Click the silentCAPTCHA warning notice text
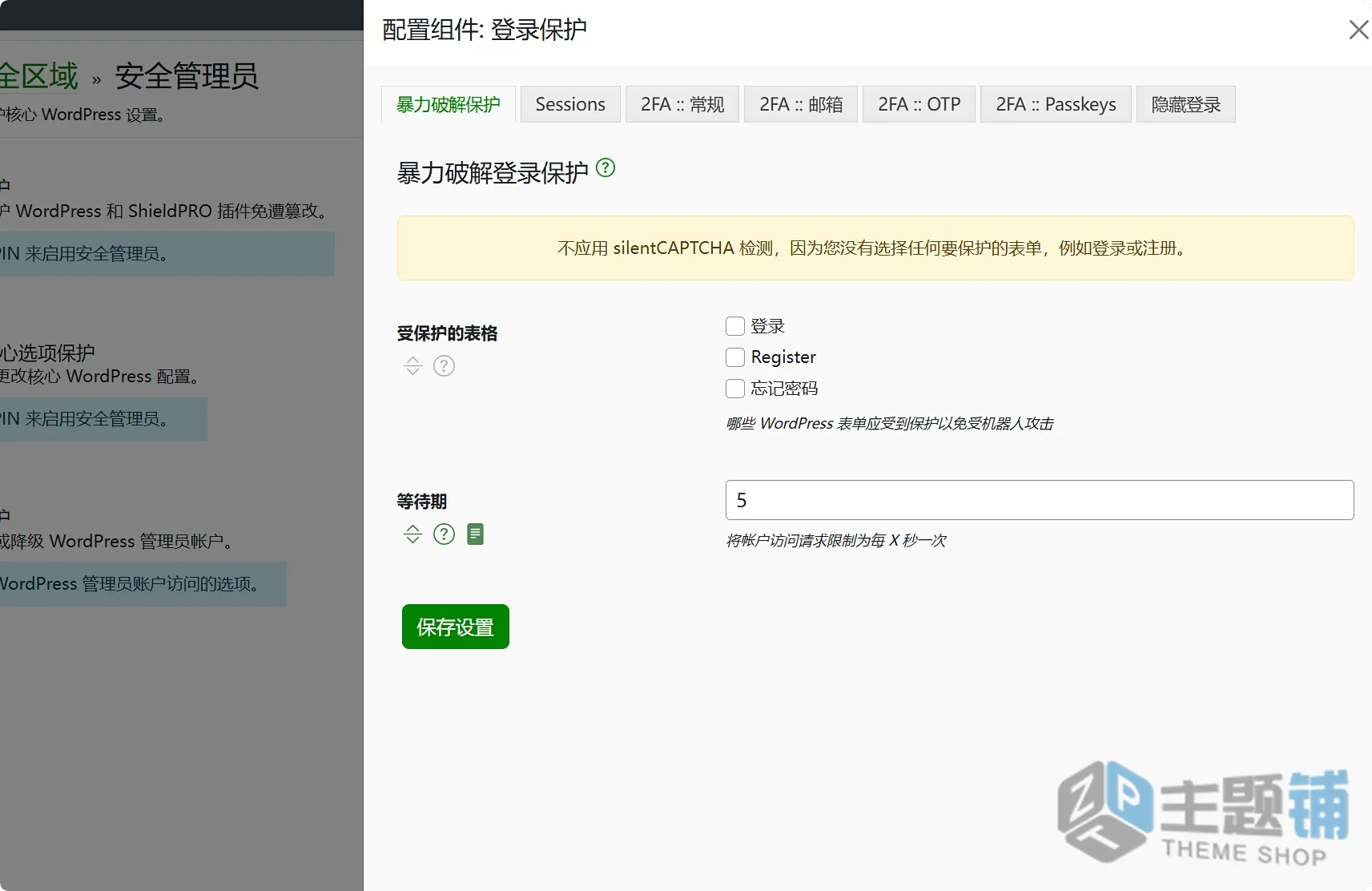This screenshot has height=891, width=1372. click(875, 248)
